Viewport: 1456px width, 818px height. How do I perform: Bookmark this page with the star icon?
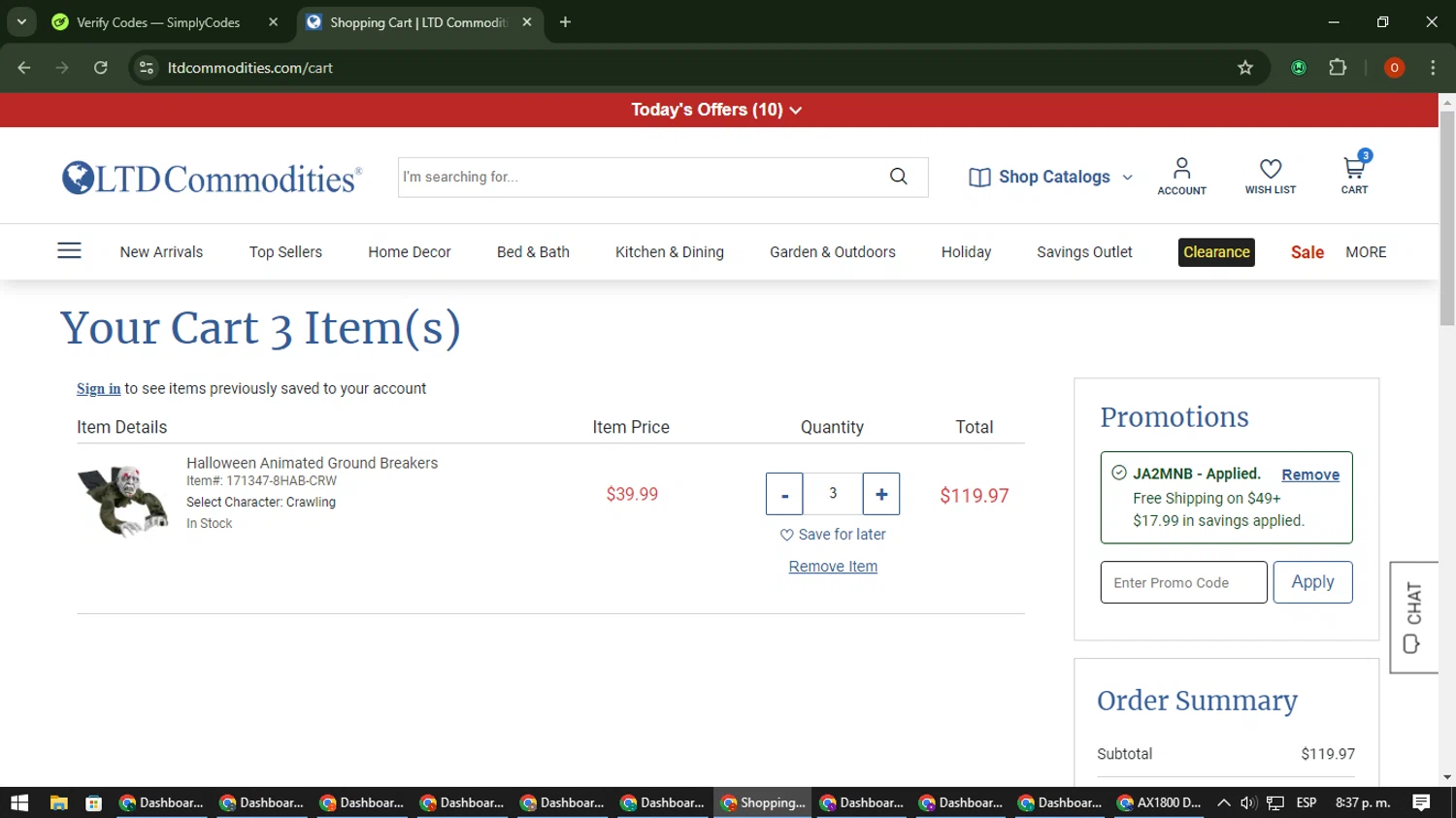pos(1245,68)
